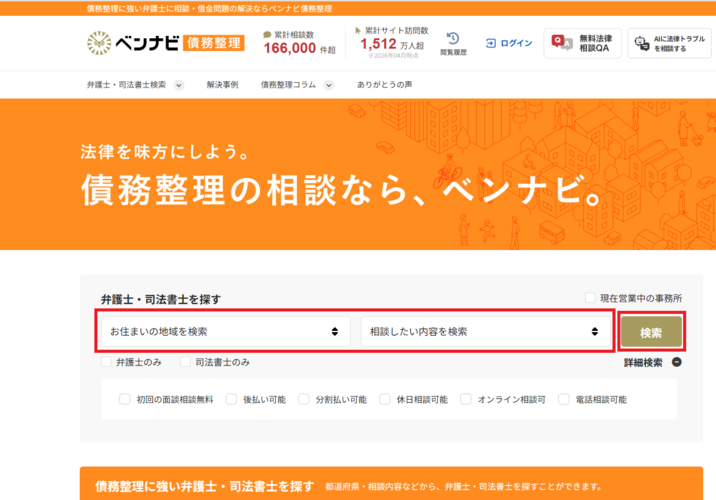This screenshot has width=716, height=500.
Task: Tick 初回の面談相談無料 checkbox
Action: point(125,399)
